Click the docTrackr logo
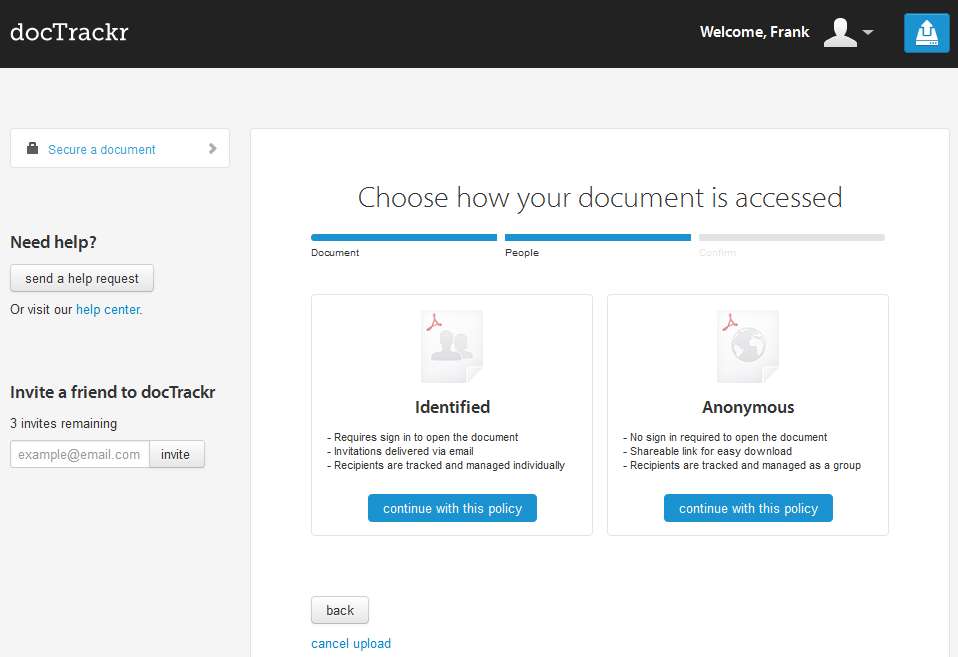 69,32
